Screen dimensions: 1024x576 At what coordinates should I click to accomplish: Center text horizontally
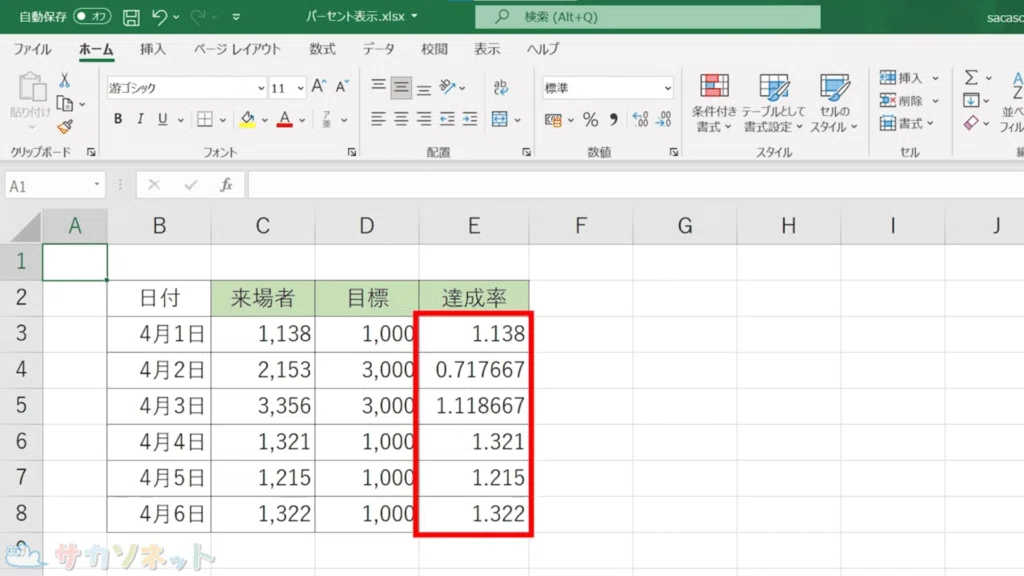(401, 119)
